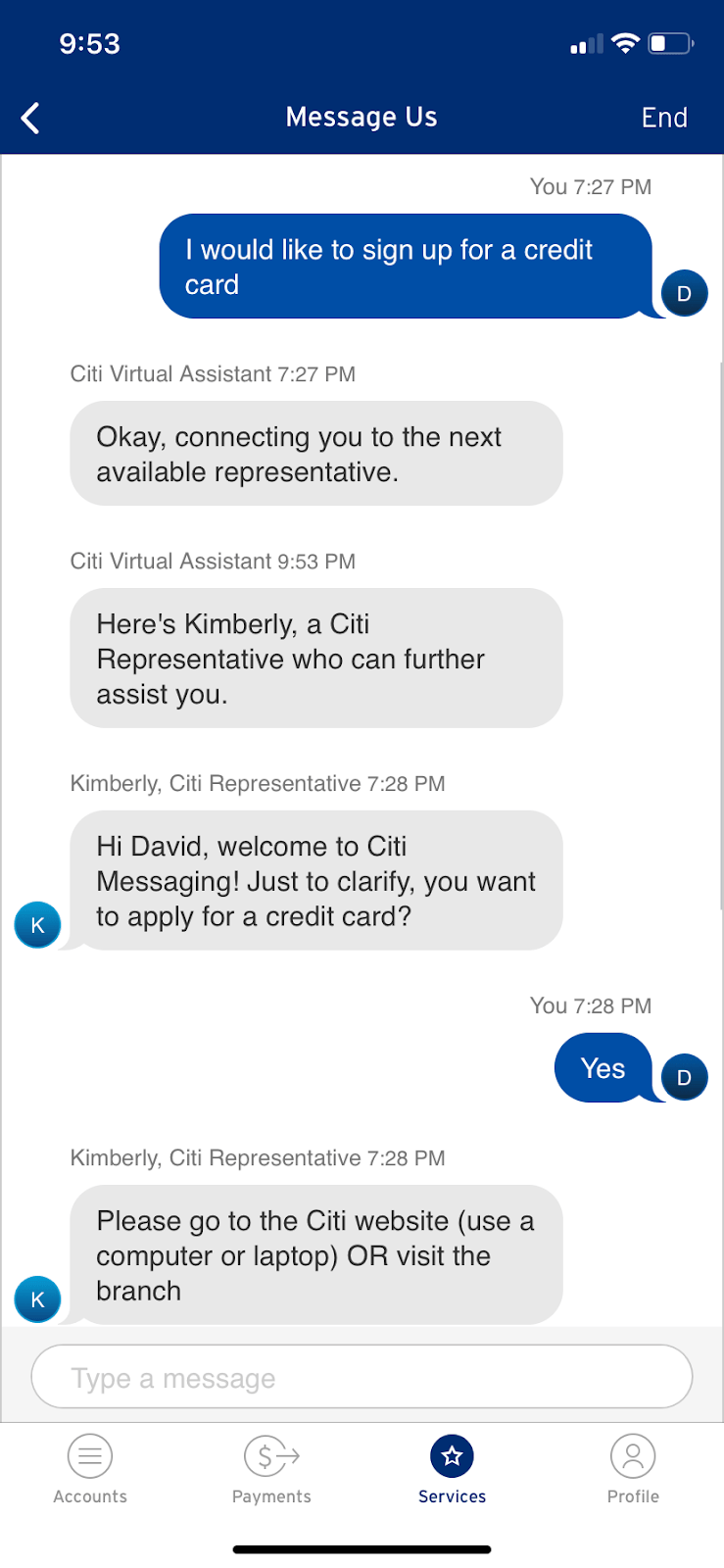Focus the Type a message field
Image resolution: width=724 pixels, height=1568 pixels.
362,1378
